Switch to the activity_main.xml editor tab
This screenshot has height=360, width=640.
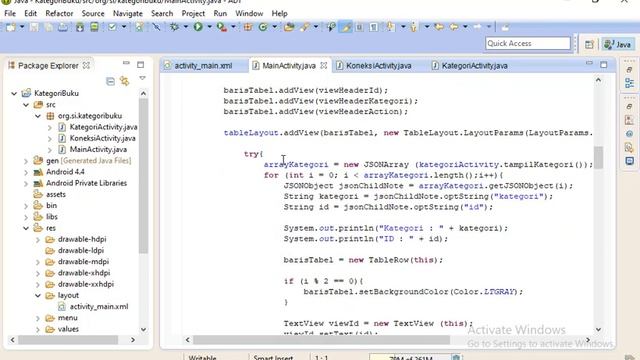point(203,66)
